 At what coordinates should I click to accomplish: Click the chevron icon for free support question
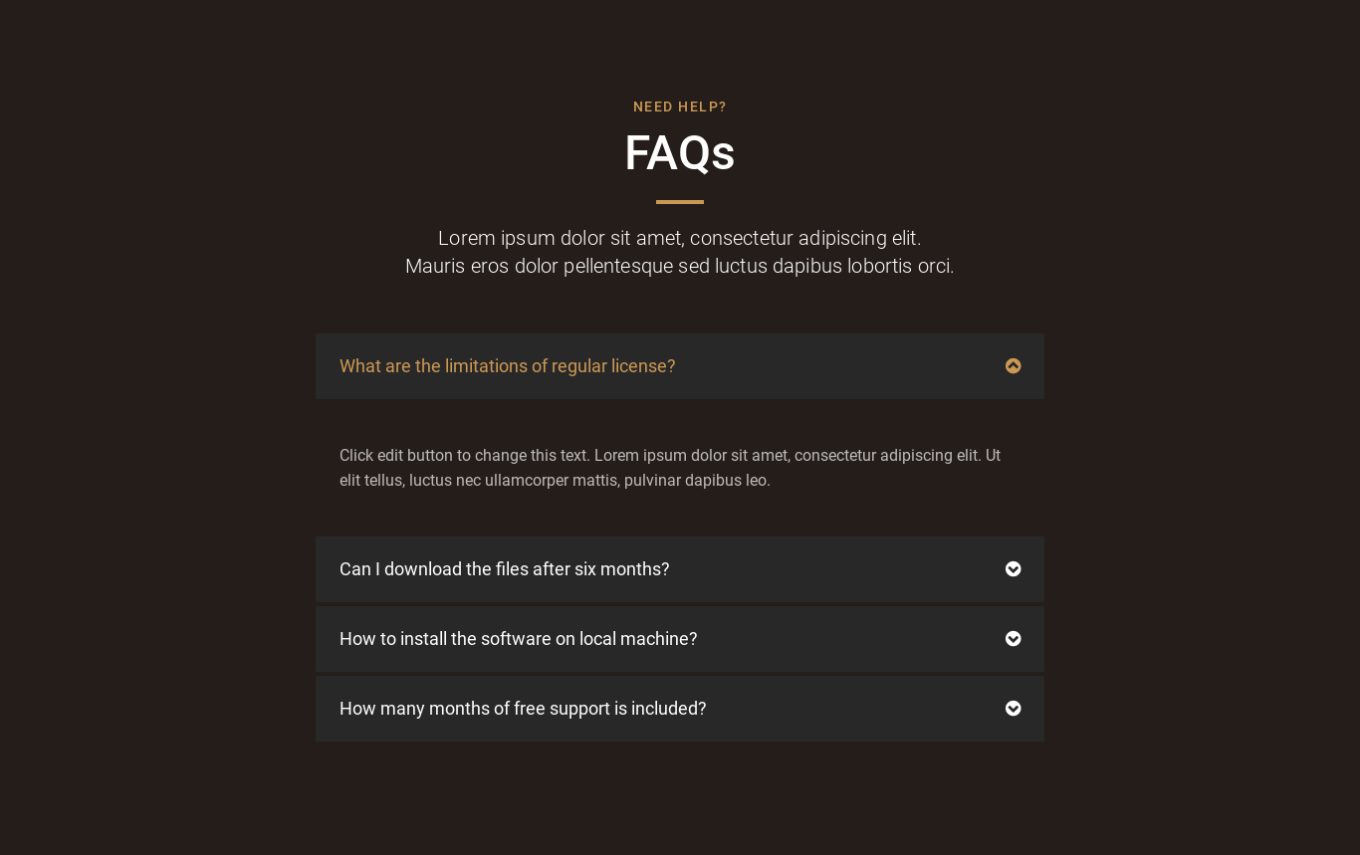point(1013,708)
